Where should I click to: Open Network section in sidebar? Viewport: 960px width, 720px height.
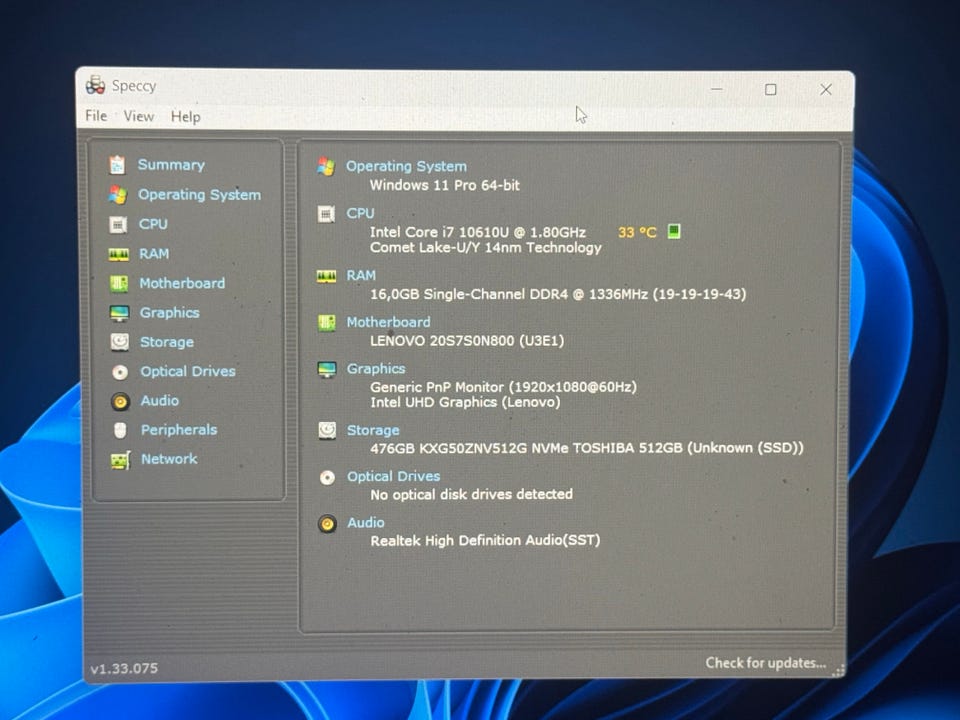point(169,459)
